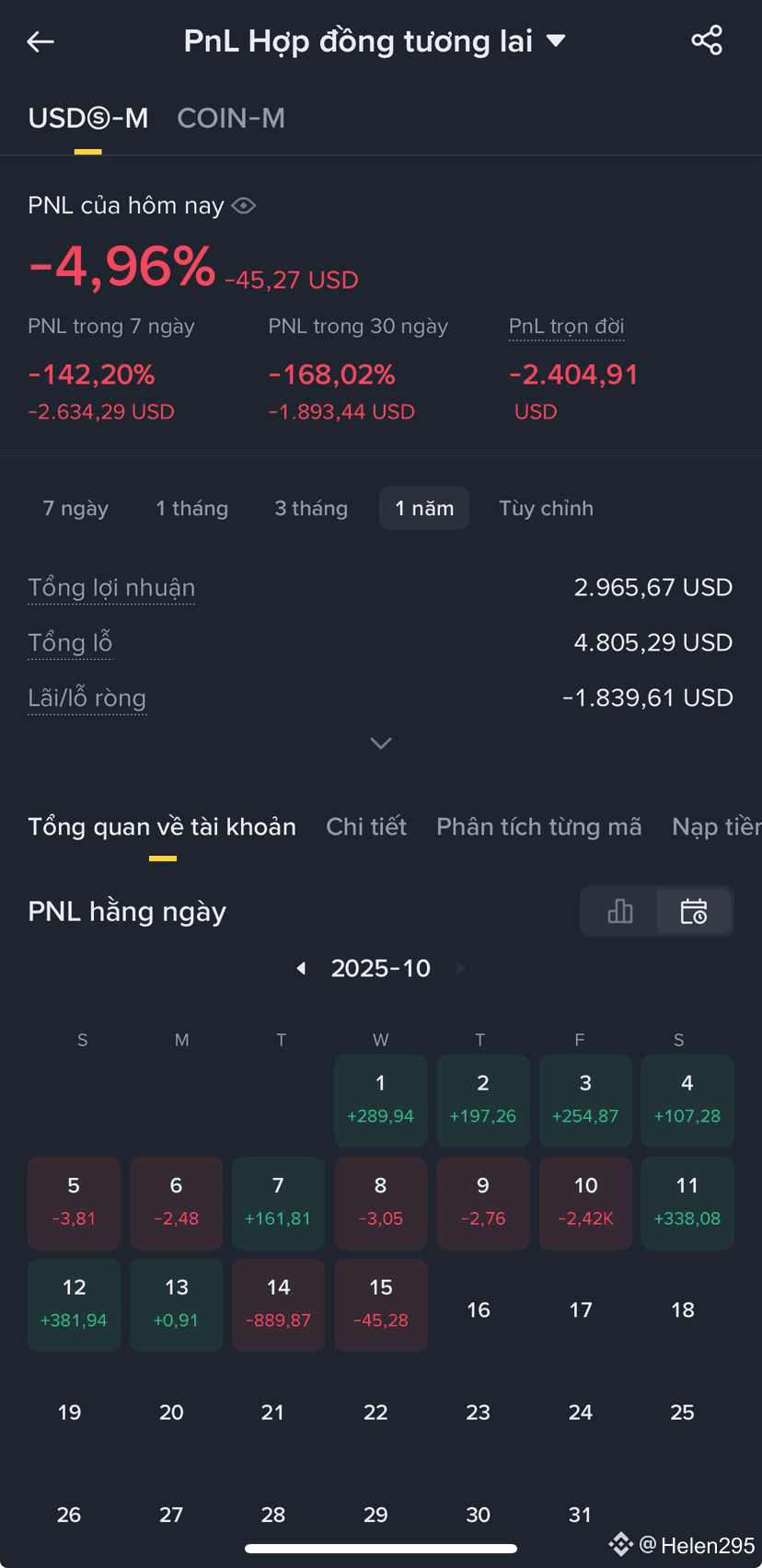The height and width of the screenshot is (1568, 762).
Task: Open Chi tiết tab
Action: tap(366, 826)
